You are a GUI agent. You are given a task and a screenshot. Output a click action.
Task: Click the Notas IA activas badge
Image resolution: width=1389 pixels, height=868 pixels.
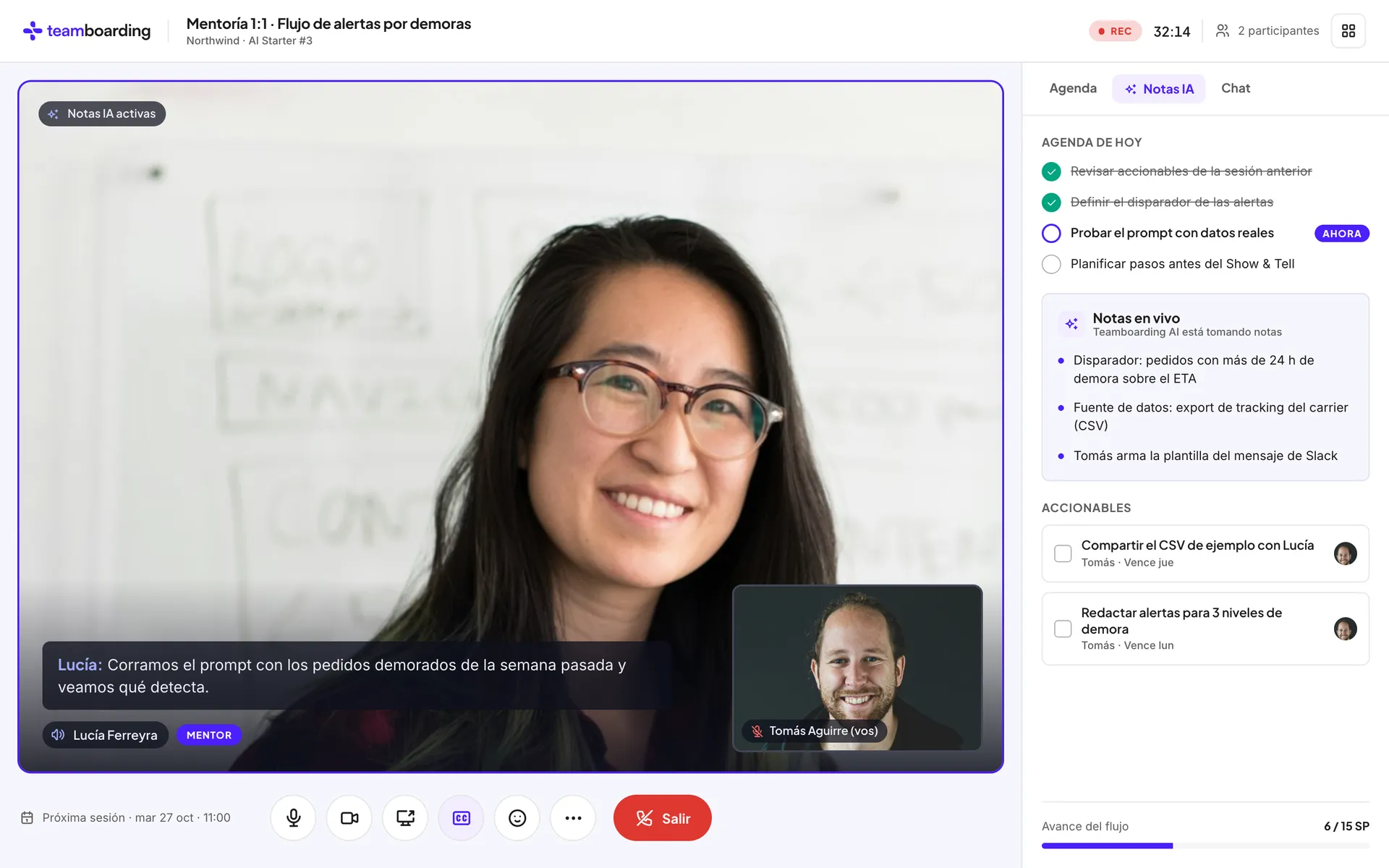pos(102,114)
